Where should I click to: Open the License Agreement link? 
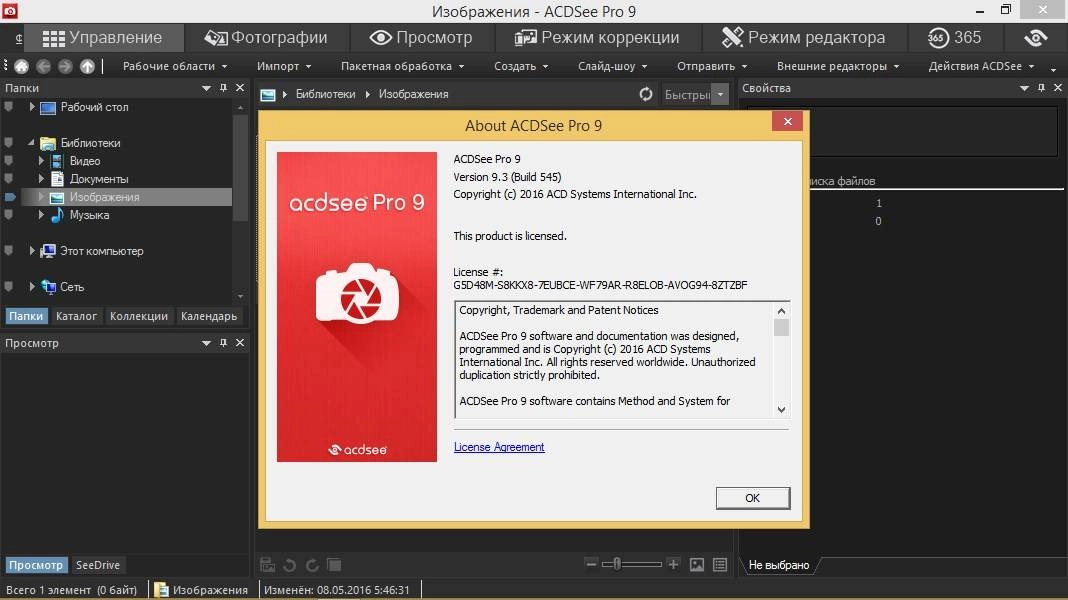499,447
